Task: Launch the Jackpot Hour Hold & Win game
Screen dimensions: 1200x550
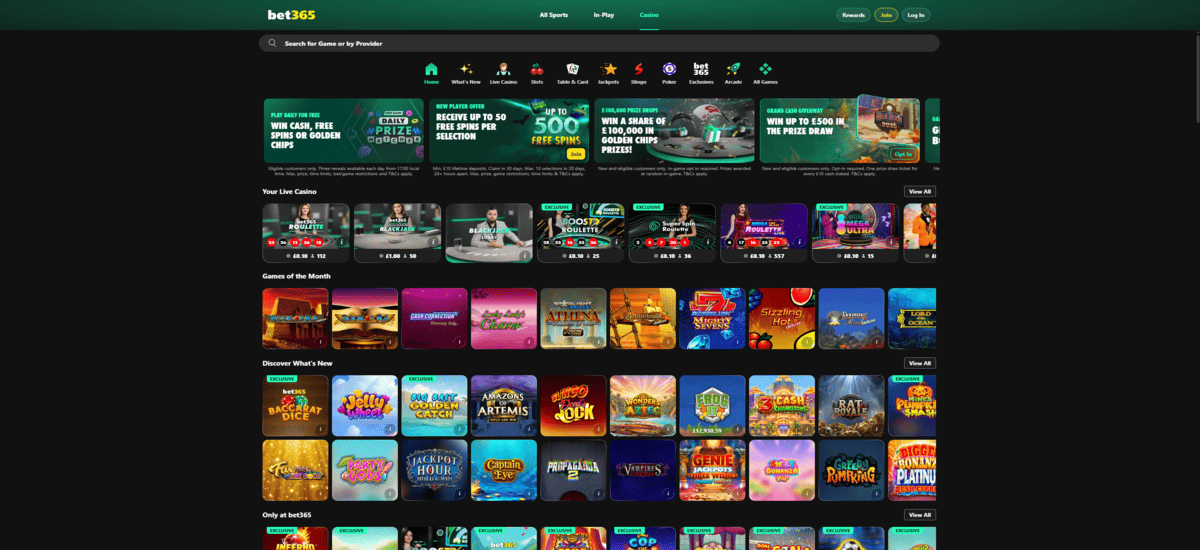Action: point(434,470)
